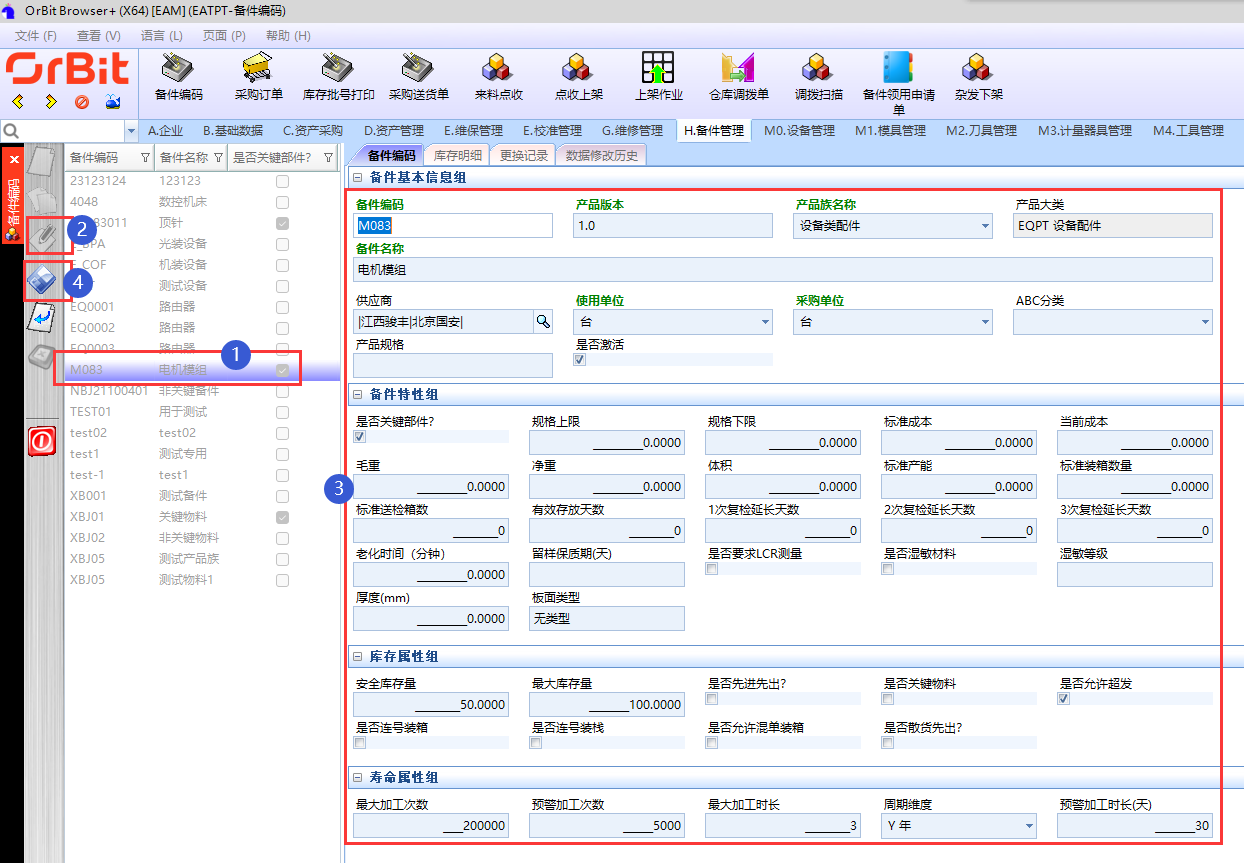Switch to 数据修改历史 tab
Viewport: 1244px width, 863px height.
tap(602, 155)
